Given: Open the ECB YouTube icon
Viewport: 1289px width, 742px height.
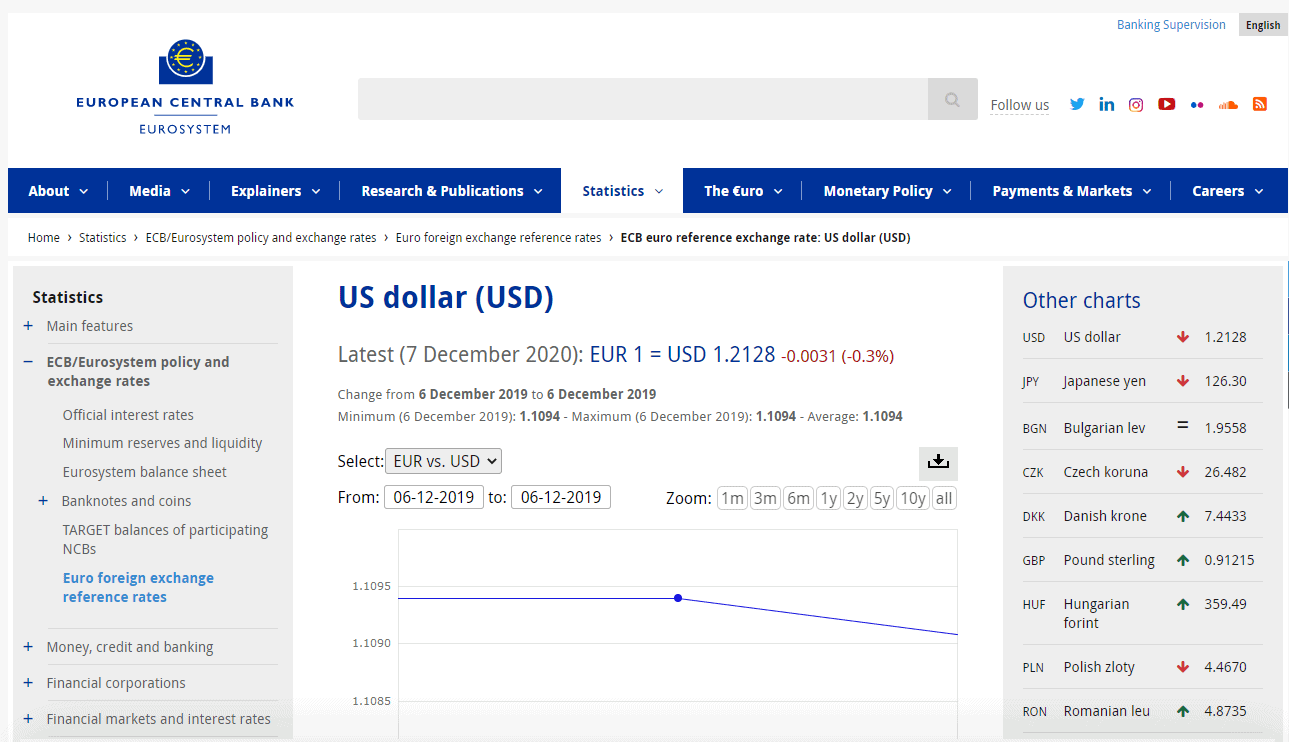Looking at the screenshot, I should [1166, 104].
